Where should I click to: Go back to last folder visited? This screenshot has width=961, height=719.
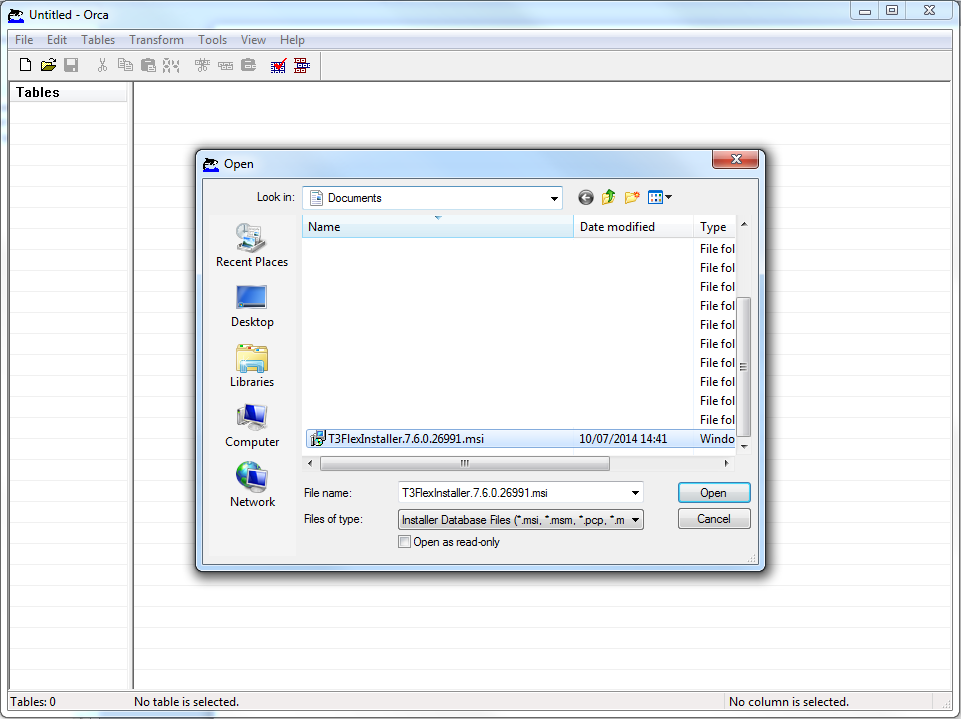[586, 198]
